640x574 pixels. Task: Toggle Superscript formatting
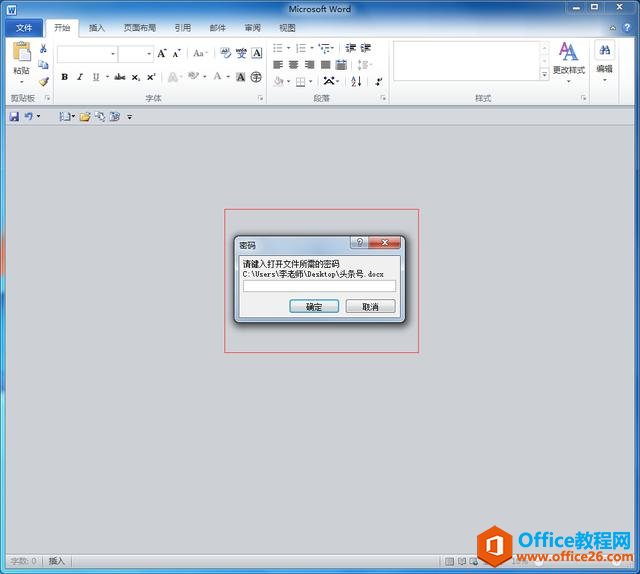[x=151, y=77]
